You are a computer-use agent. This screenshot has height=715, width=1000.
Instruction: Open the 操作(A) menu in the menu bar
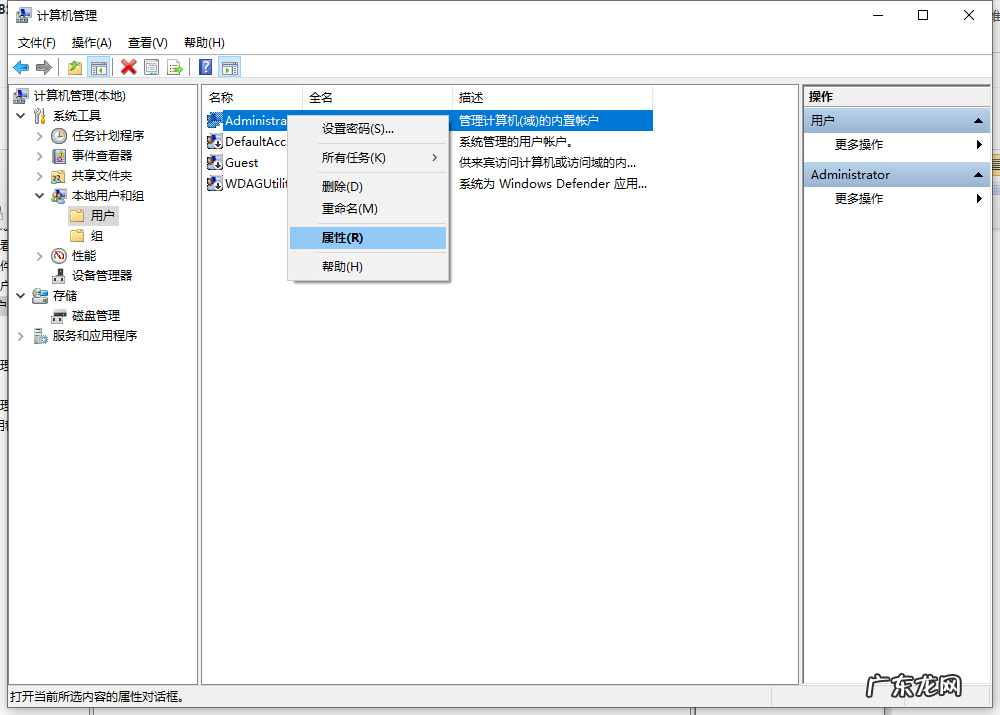pyautogui.click(x=91, y=43)
